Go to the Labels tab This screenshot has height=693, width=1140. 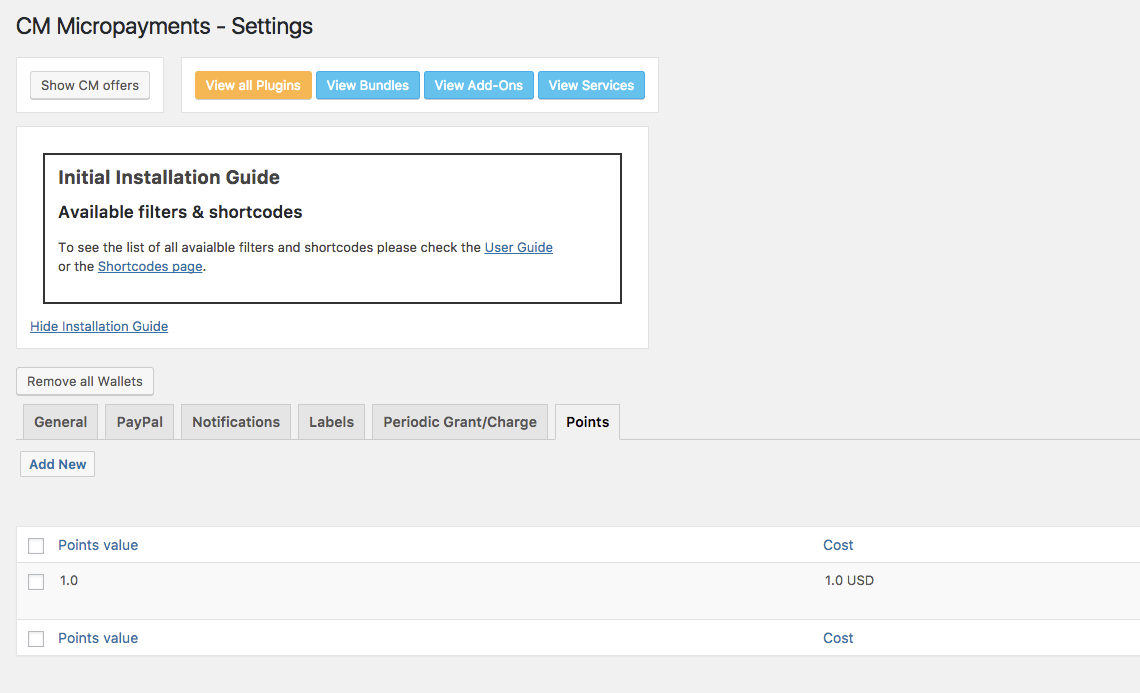tap(331, 422)
